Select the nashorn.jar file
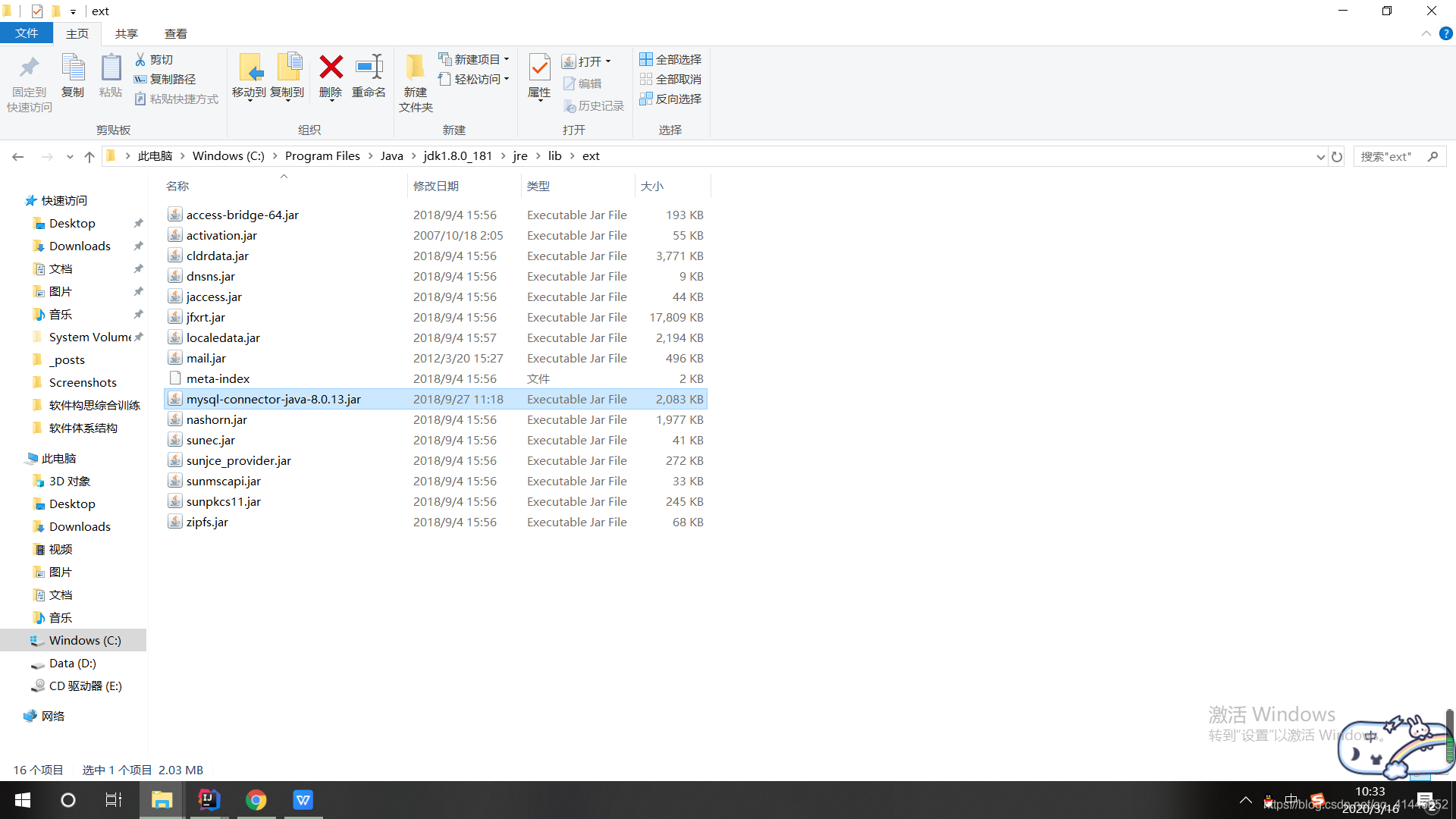Screen dimensions: 1456x819 (x=217, y=419)
